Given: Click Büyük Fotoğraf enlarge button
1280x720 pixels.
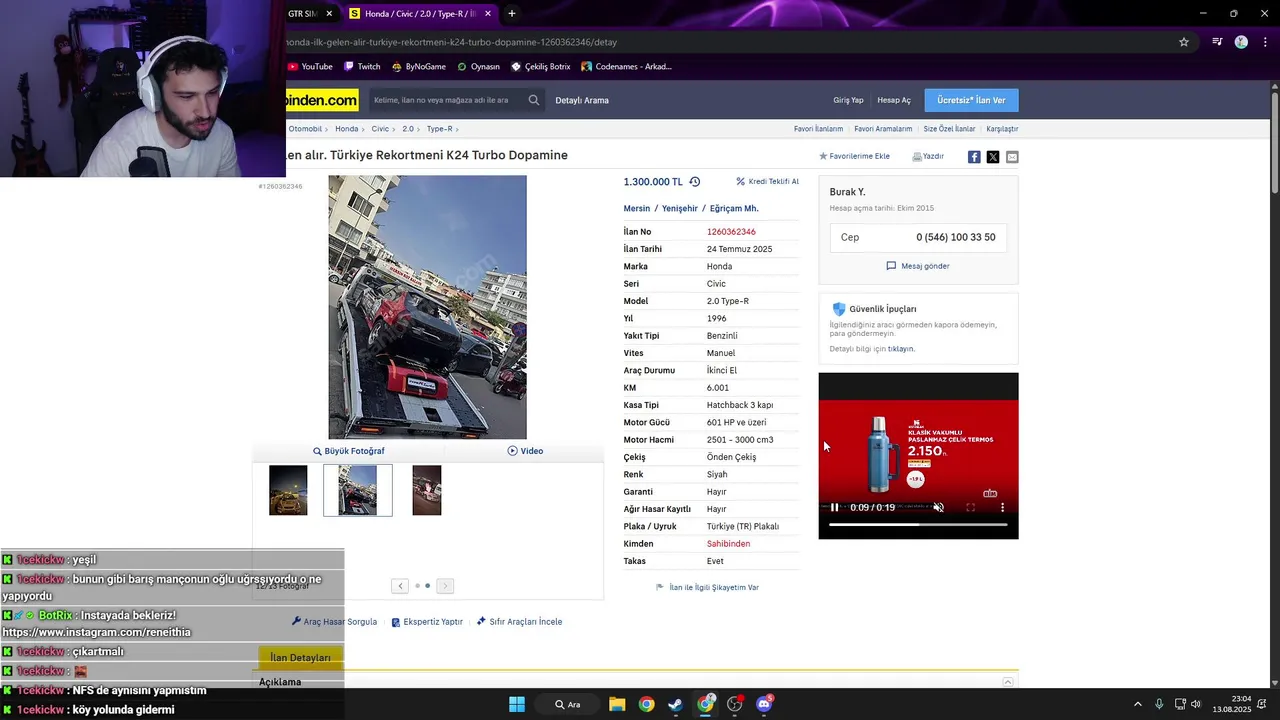Looking at the screenshot, I should click(349, 451).
